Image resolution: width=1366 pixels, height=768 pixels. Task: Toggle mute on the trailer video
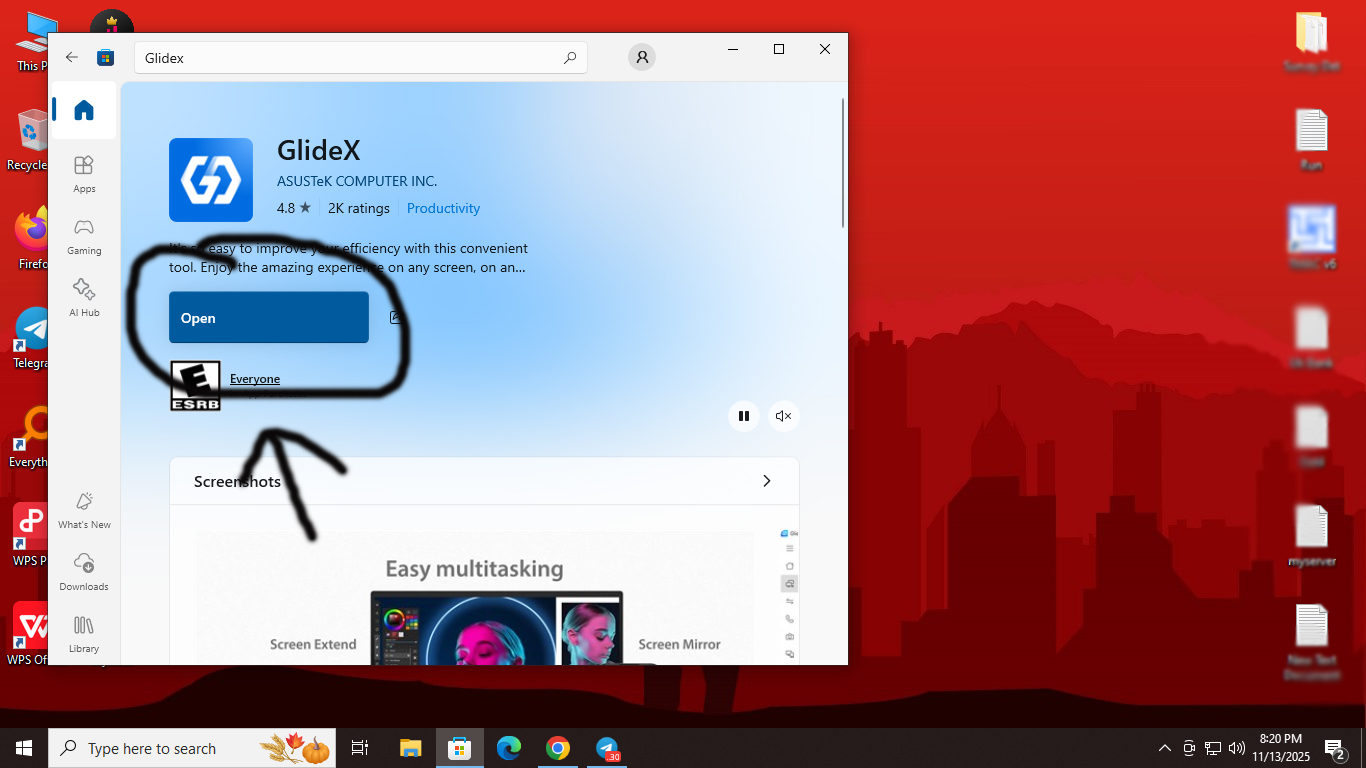(x=784, y=416)
